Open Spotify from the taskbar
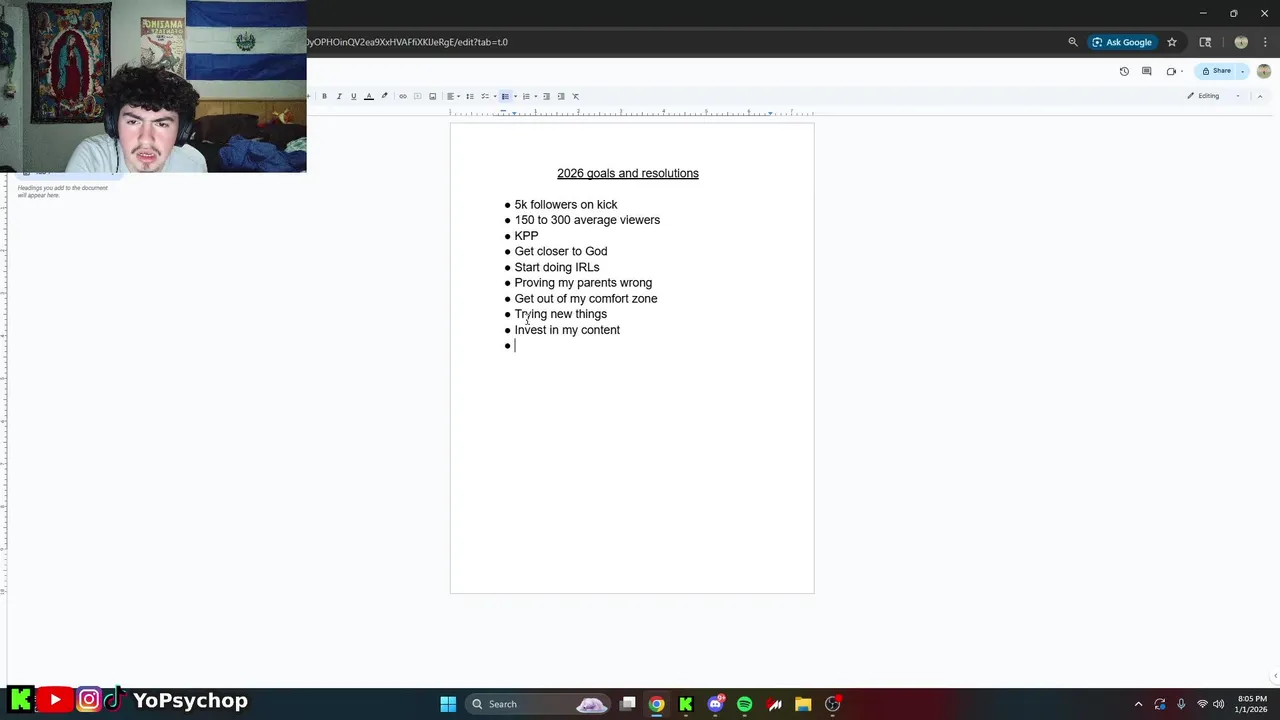 click(x=744, y=704)
